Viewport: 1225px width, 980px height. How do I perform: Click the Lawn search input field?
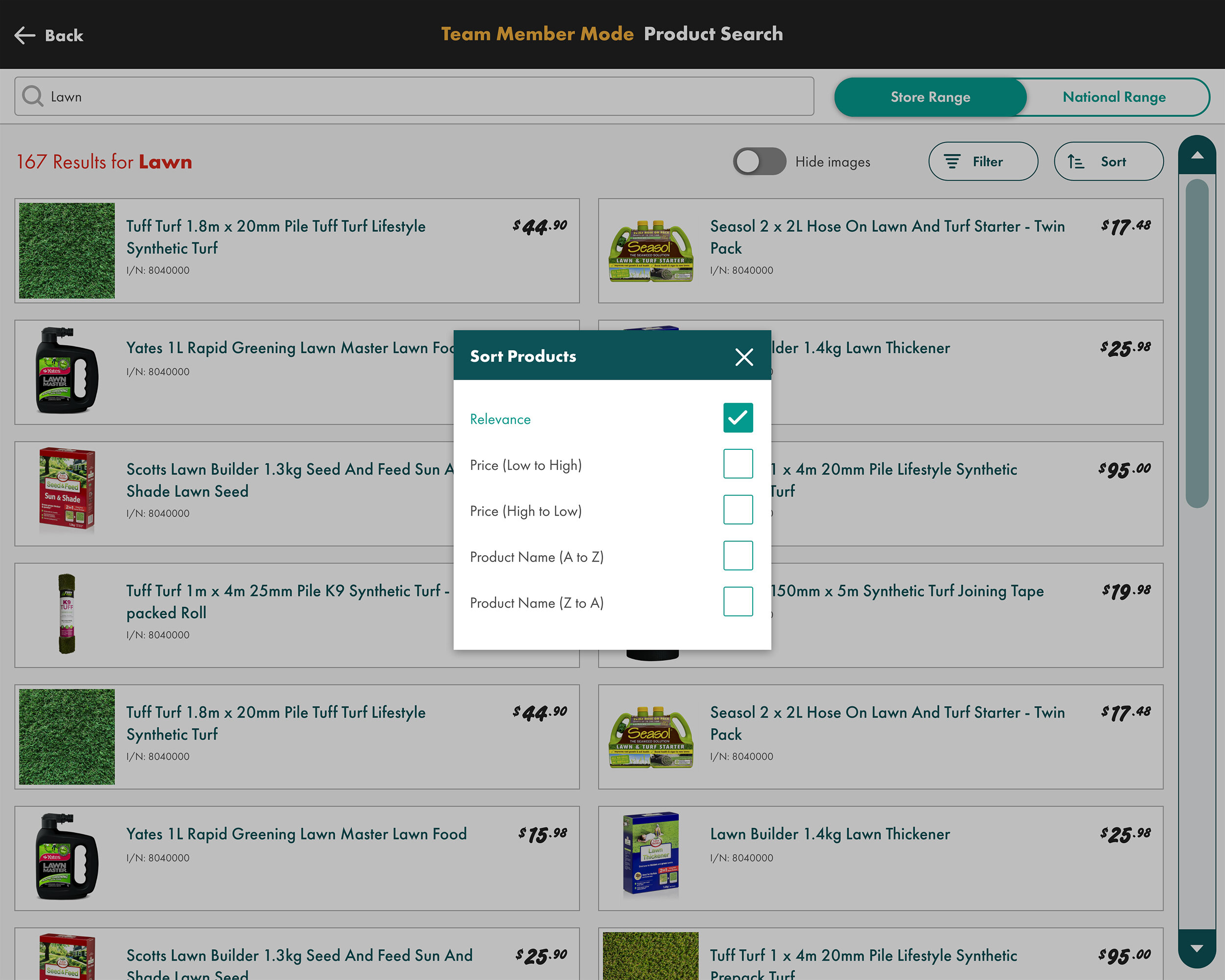414,97
